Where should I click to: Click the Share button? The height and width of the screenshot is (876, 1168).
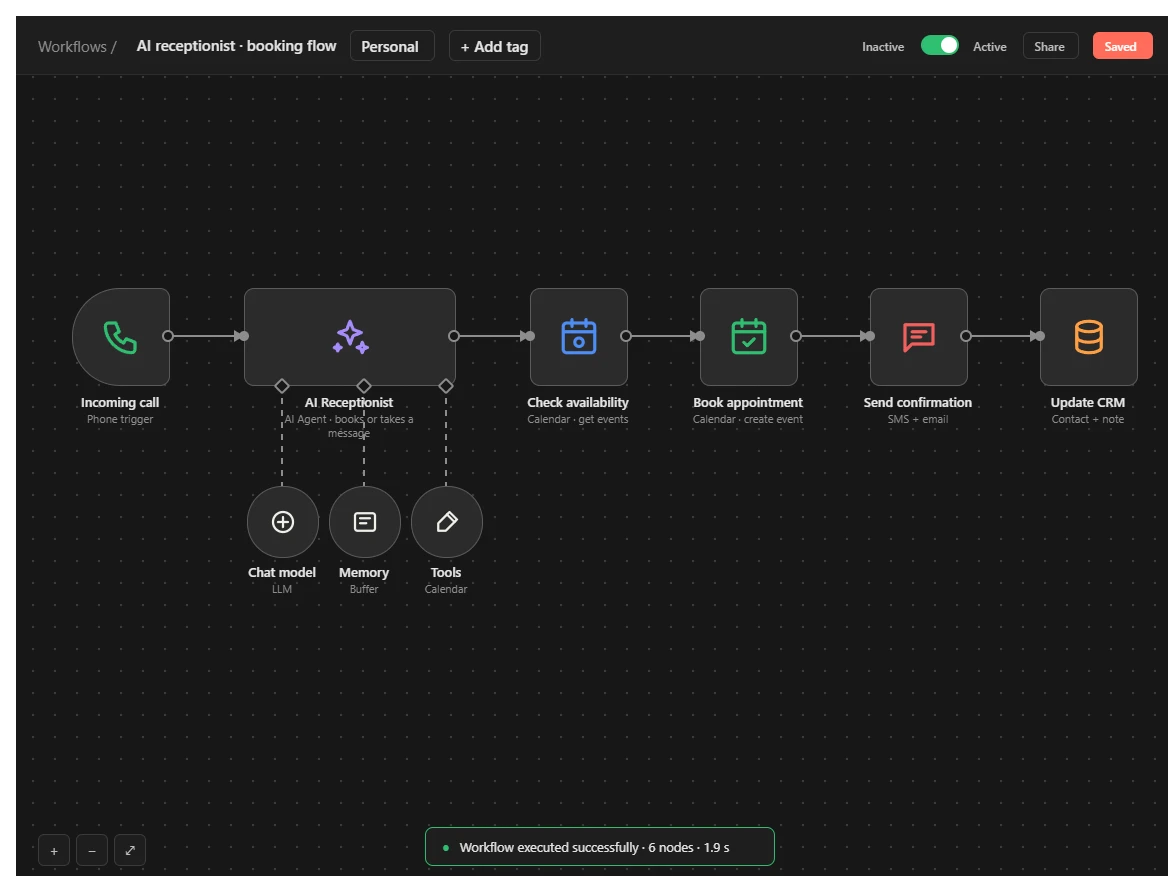click(1050, 46)
